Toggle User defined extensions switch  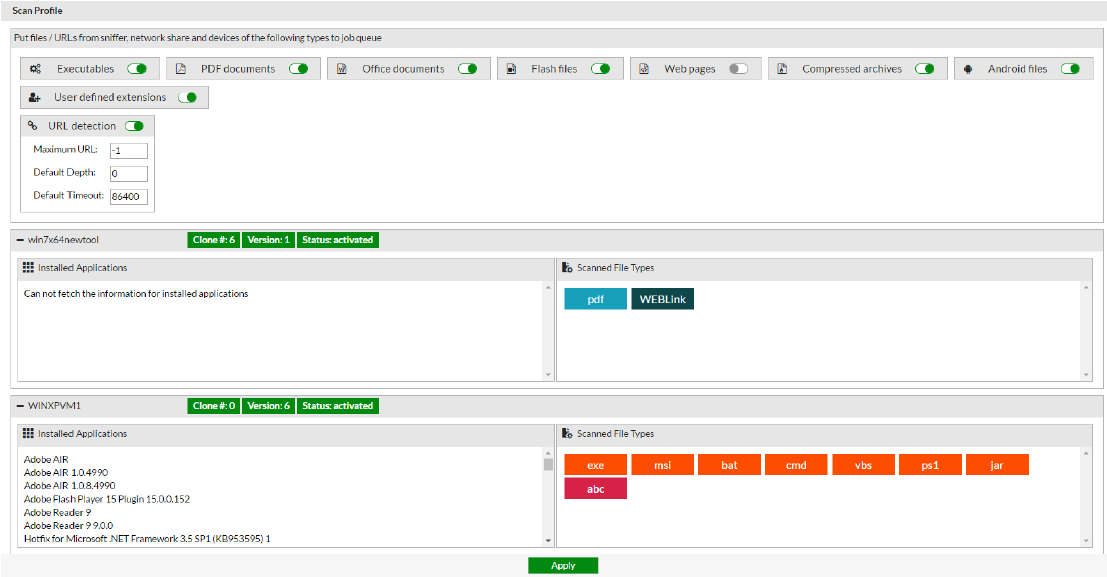[x=188, y=97]
